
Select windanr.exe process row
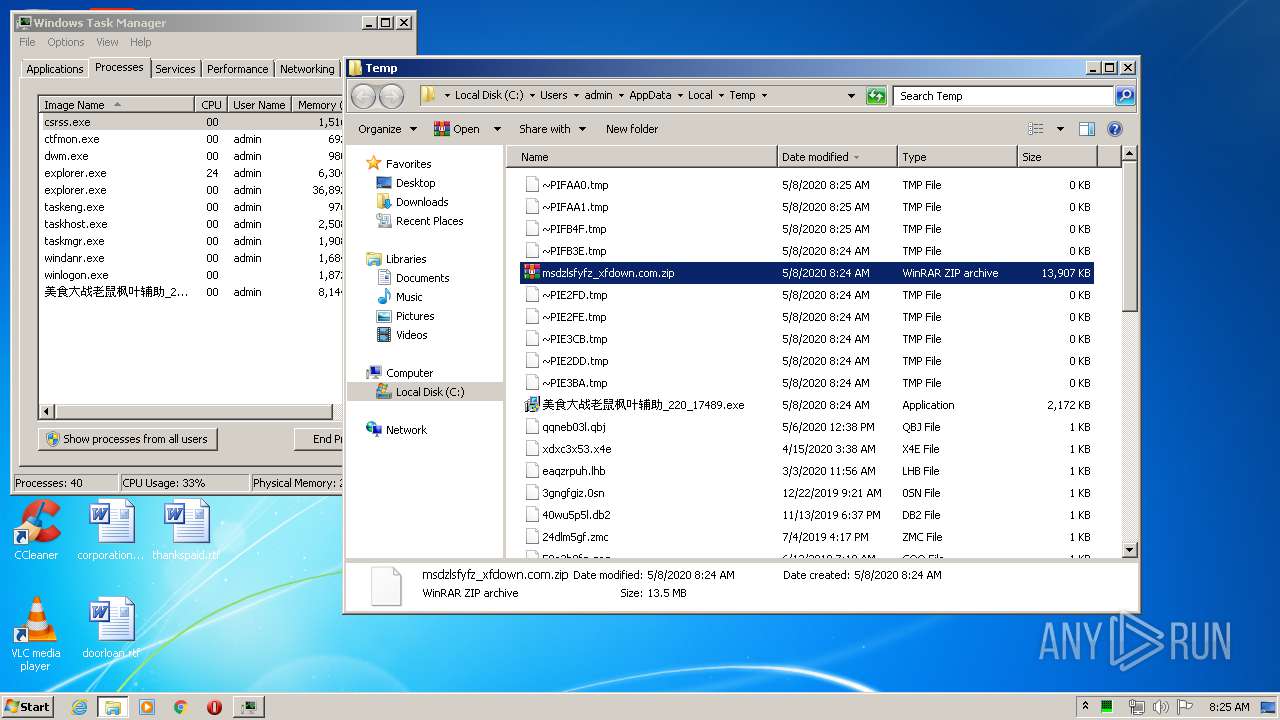click(191, 258)
